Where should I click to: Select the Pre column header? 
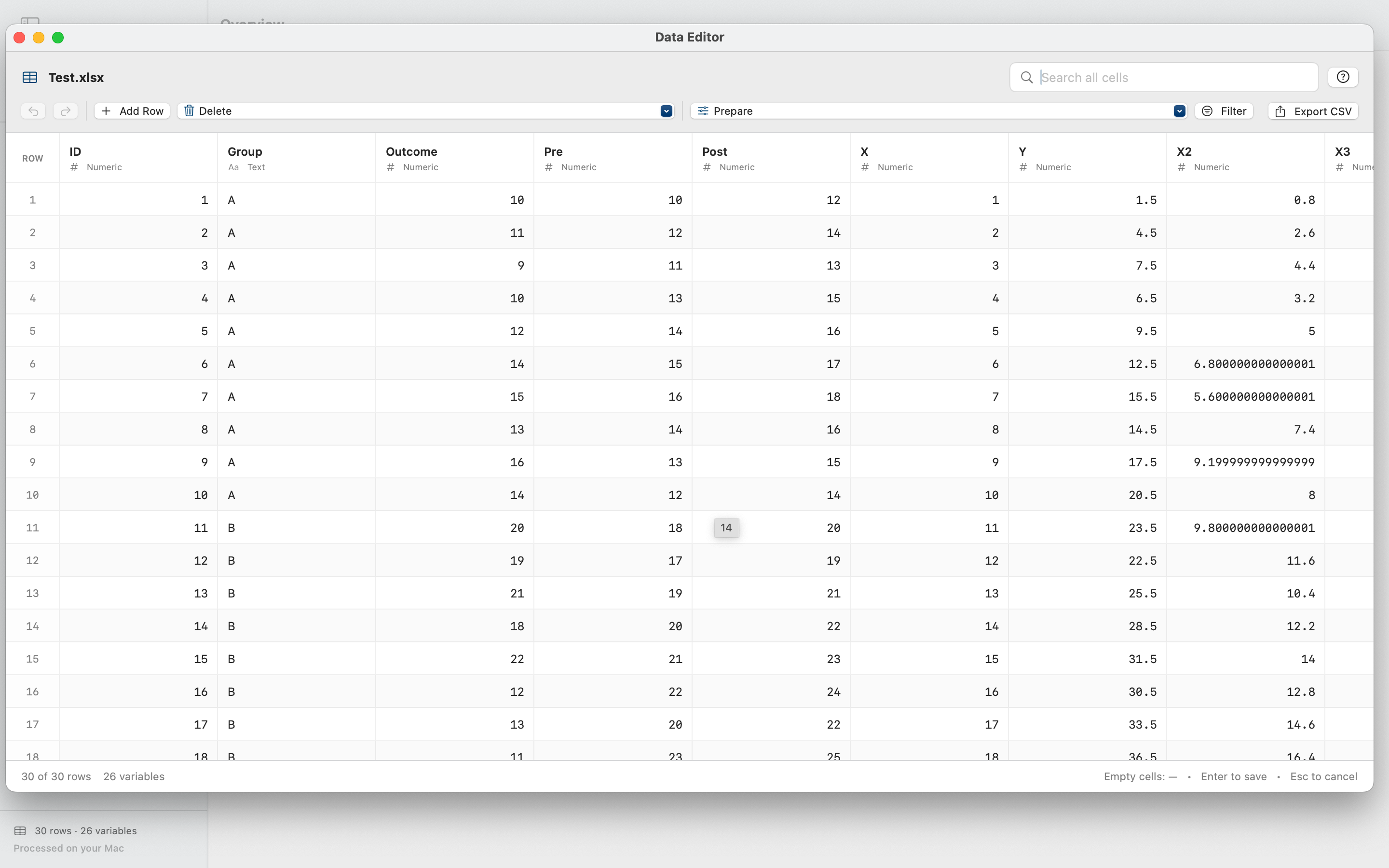[x=613, y=159]
